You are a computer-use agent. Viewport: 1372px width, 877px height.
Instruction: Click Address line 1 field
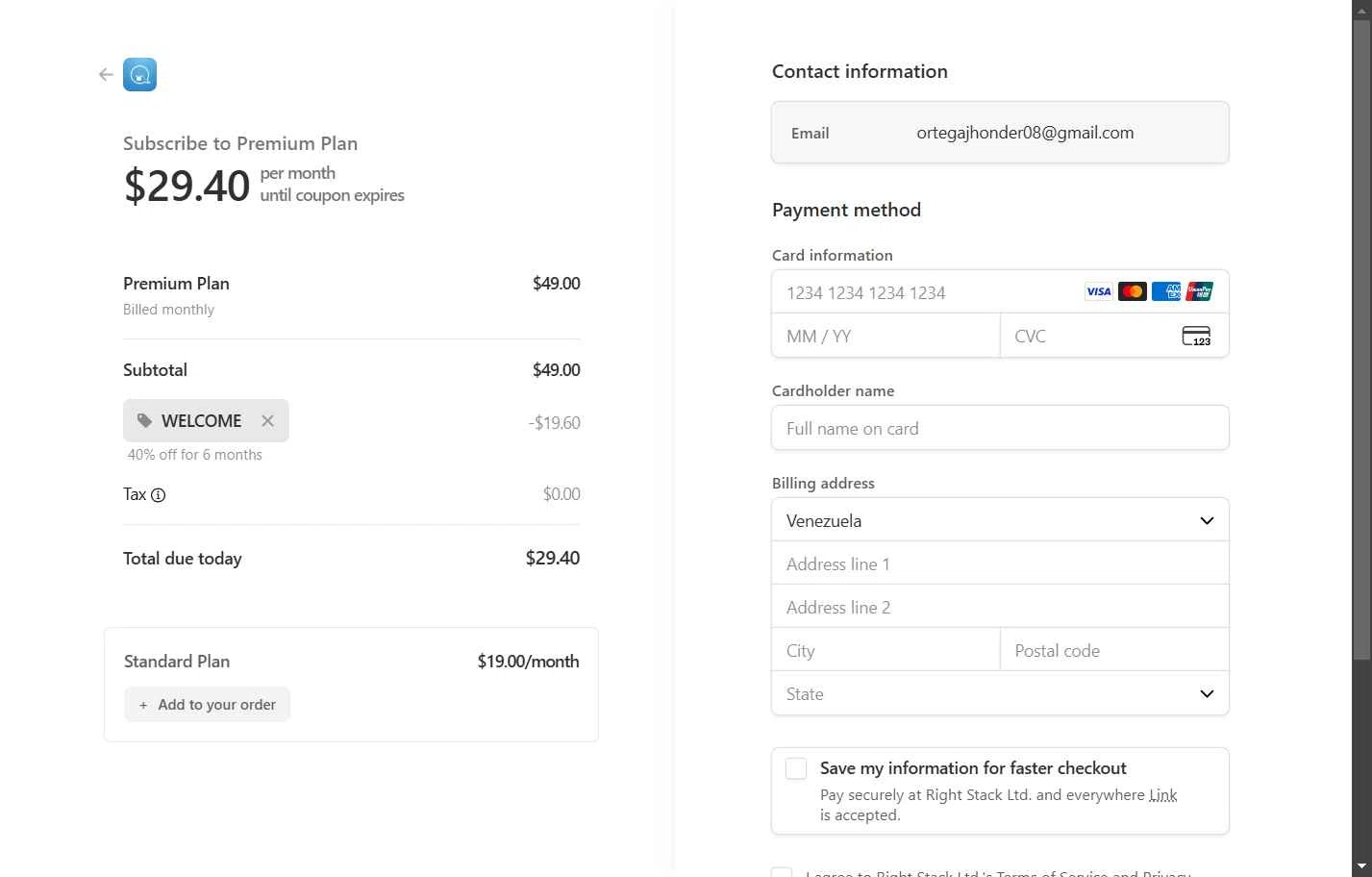tap(1000, 564)
